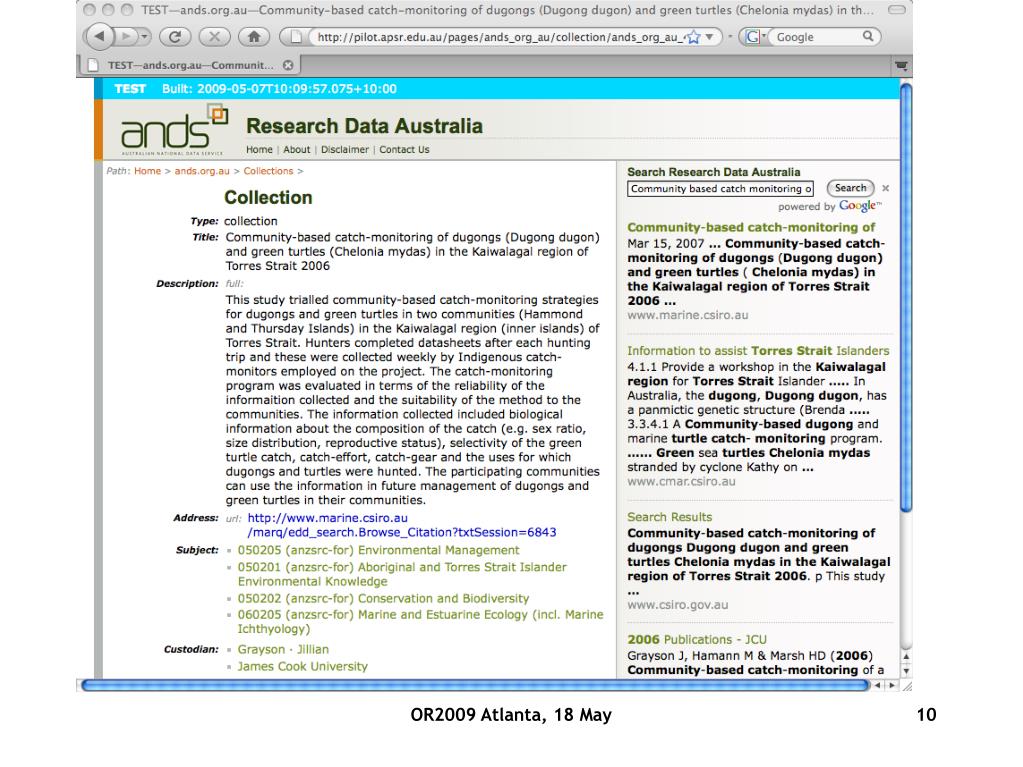Image resolution: width=1023 pixels, height=767 pixels.
Task: Click the Search button
Action: point(850,188)
